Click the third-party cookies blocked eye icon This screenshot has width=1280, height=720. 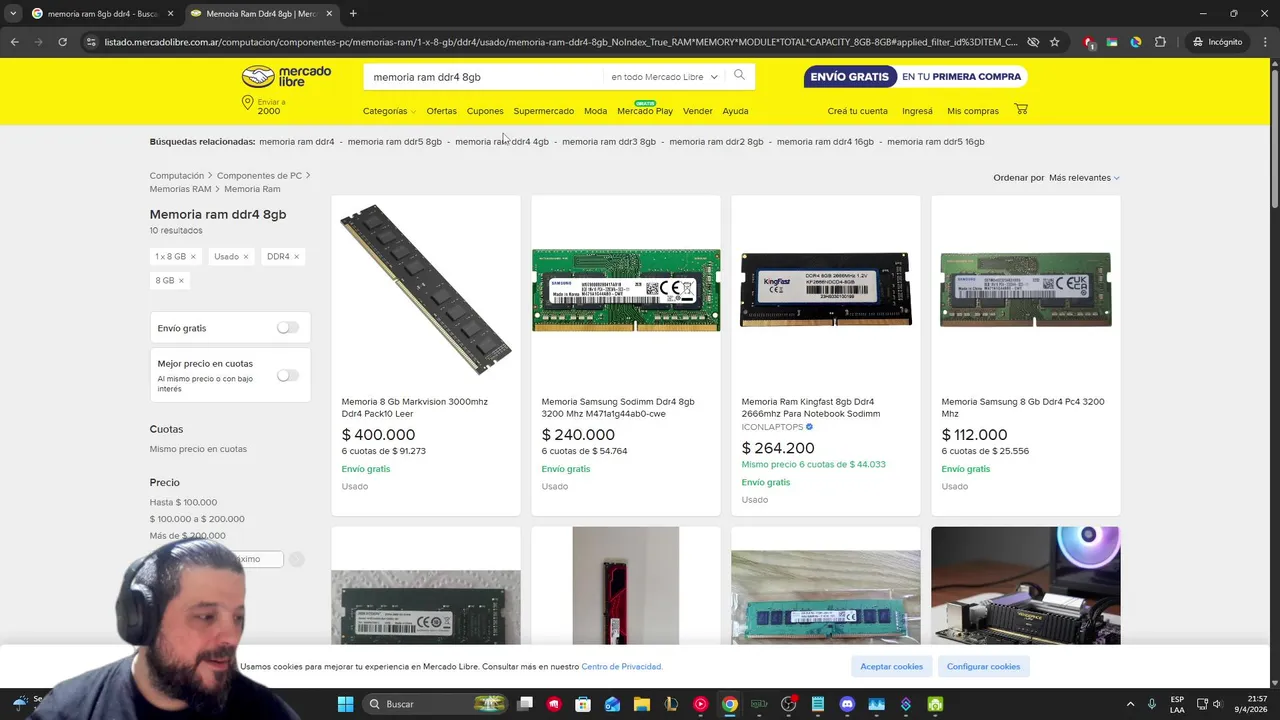pos(1033,42)
